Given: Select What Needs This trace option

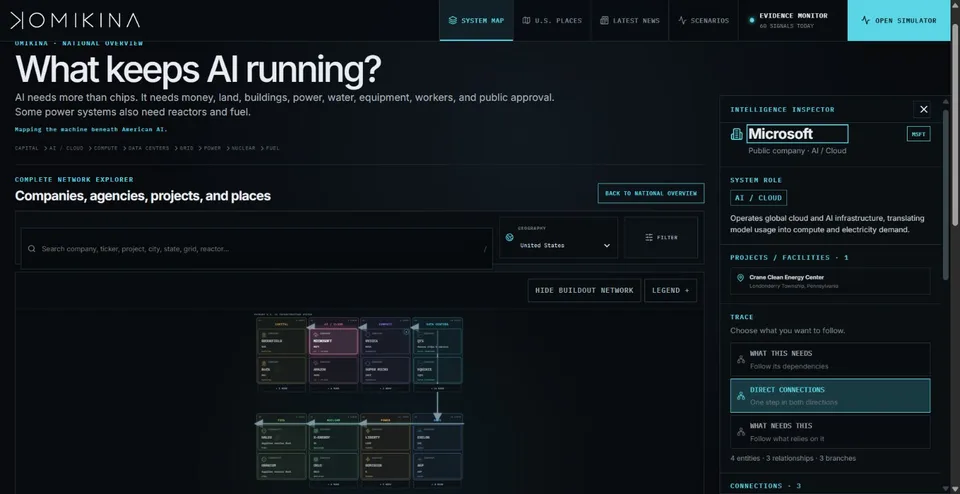Looking at the screenshot, I should point(830,432).
